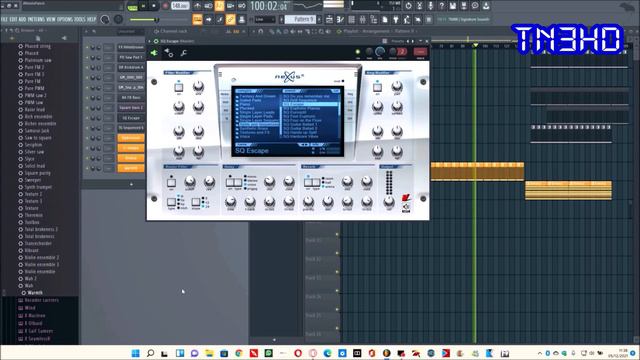
Task: Open the Pattern 9 selector
Action: (300, 19)
